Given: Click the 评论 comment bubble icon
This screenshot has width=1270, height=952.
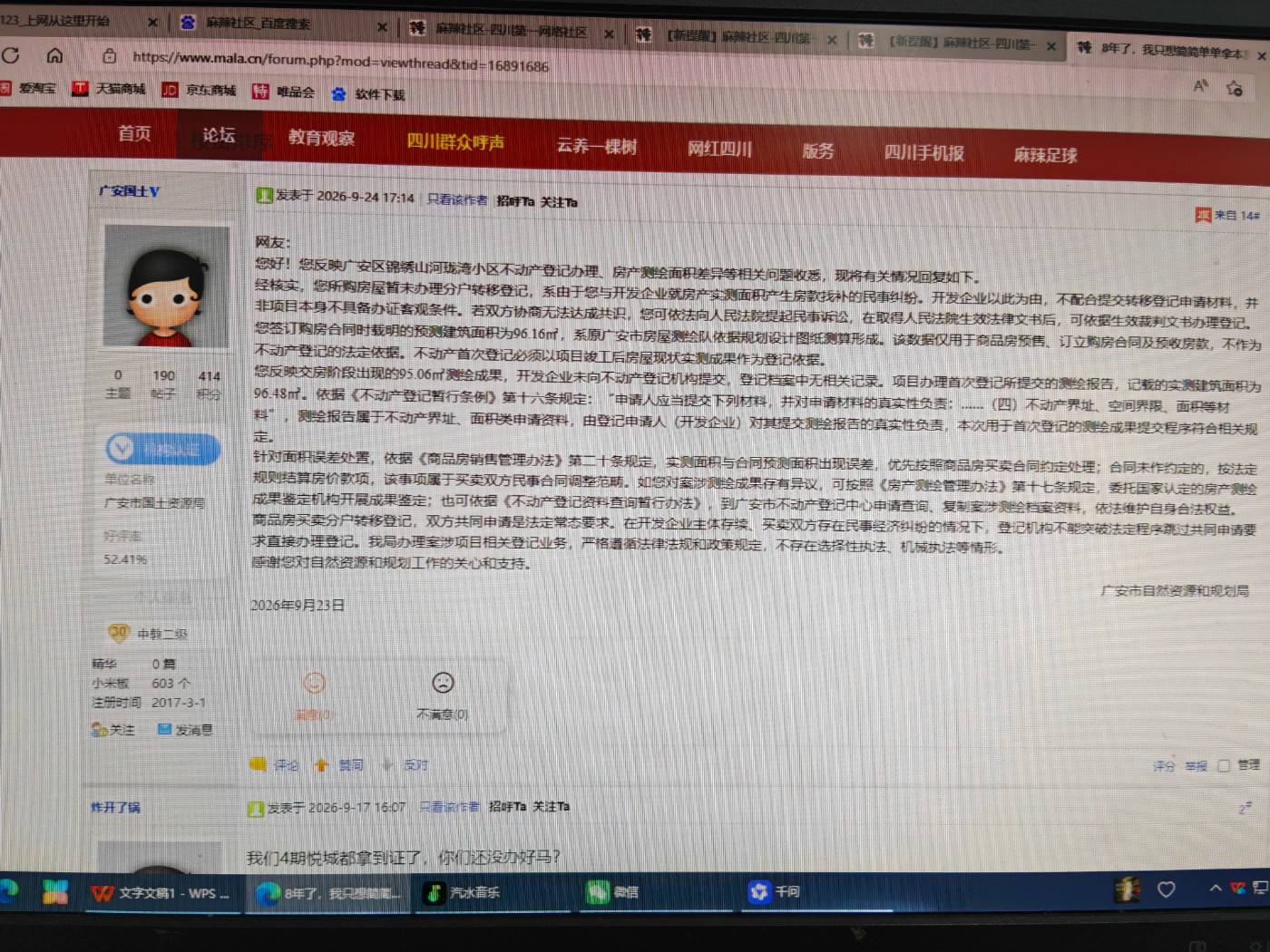Looking at the screenshot, I should [x=259, y=764].
